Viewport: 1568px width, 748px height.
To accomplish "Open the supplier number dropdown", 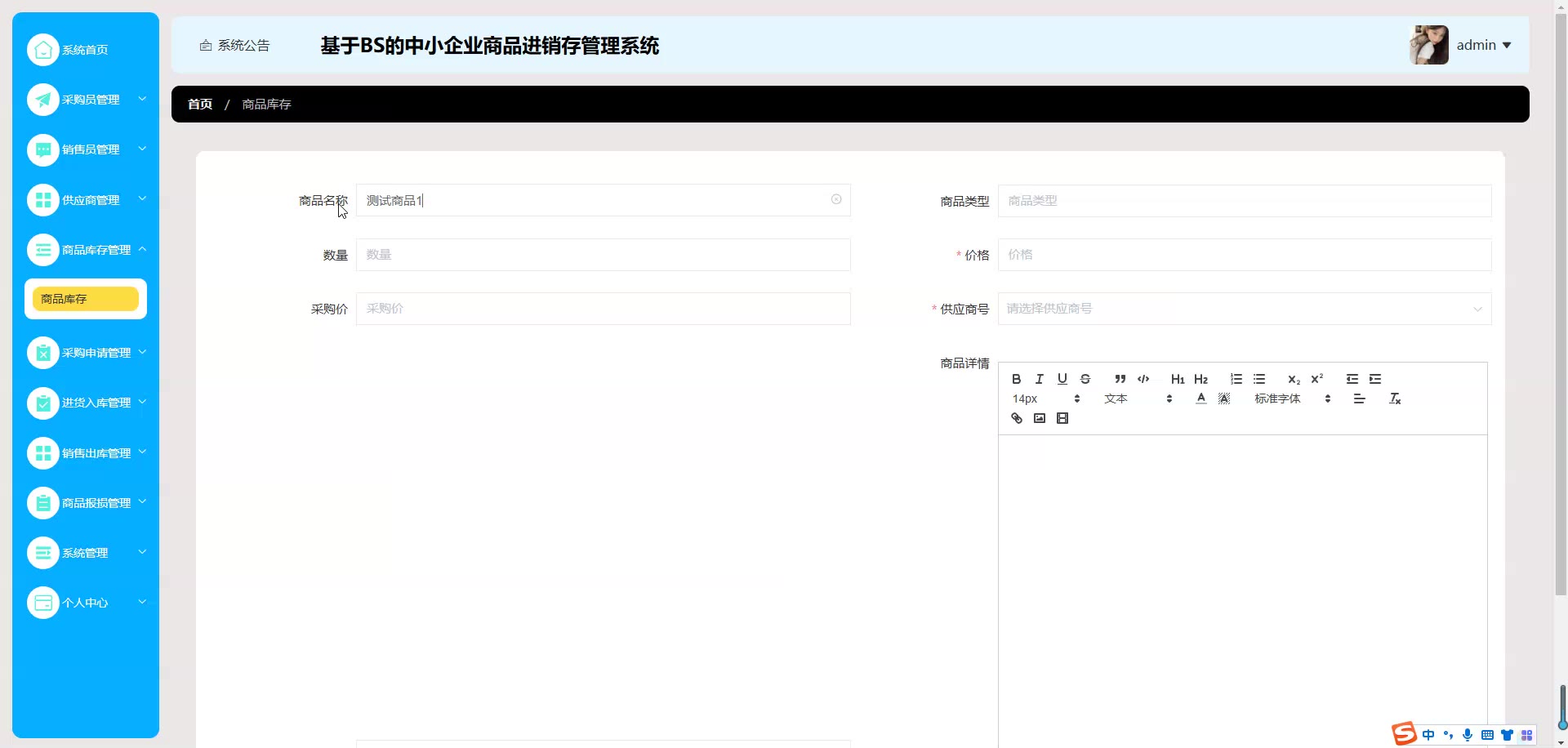I will (x=1244, y=309).
